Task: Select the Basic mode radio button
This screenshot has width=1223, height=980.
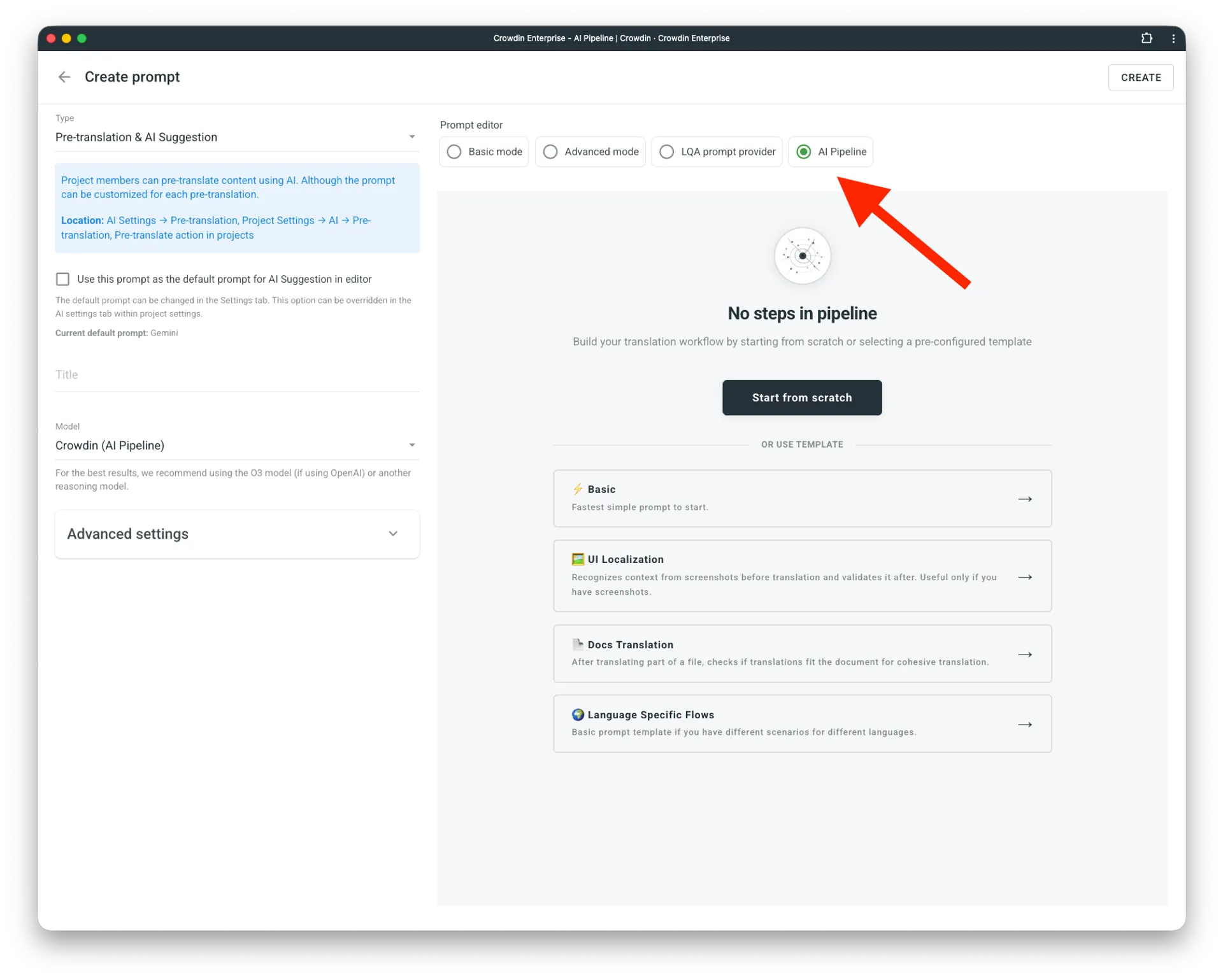Action: click(454, 152)
